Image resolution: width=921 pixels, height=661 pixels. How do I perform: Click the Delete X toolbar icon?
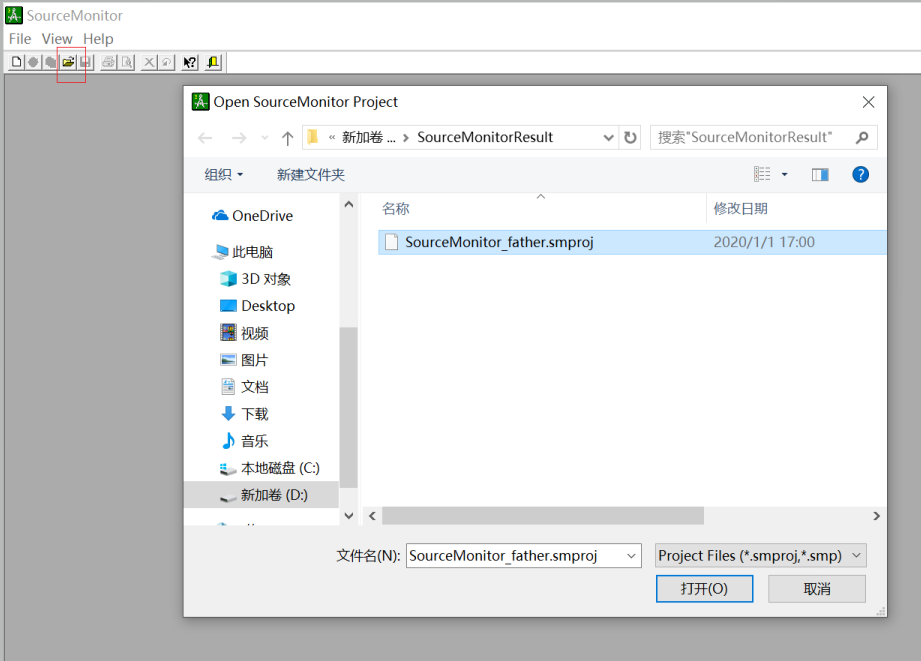tap(150, 62)
